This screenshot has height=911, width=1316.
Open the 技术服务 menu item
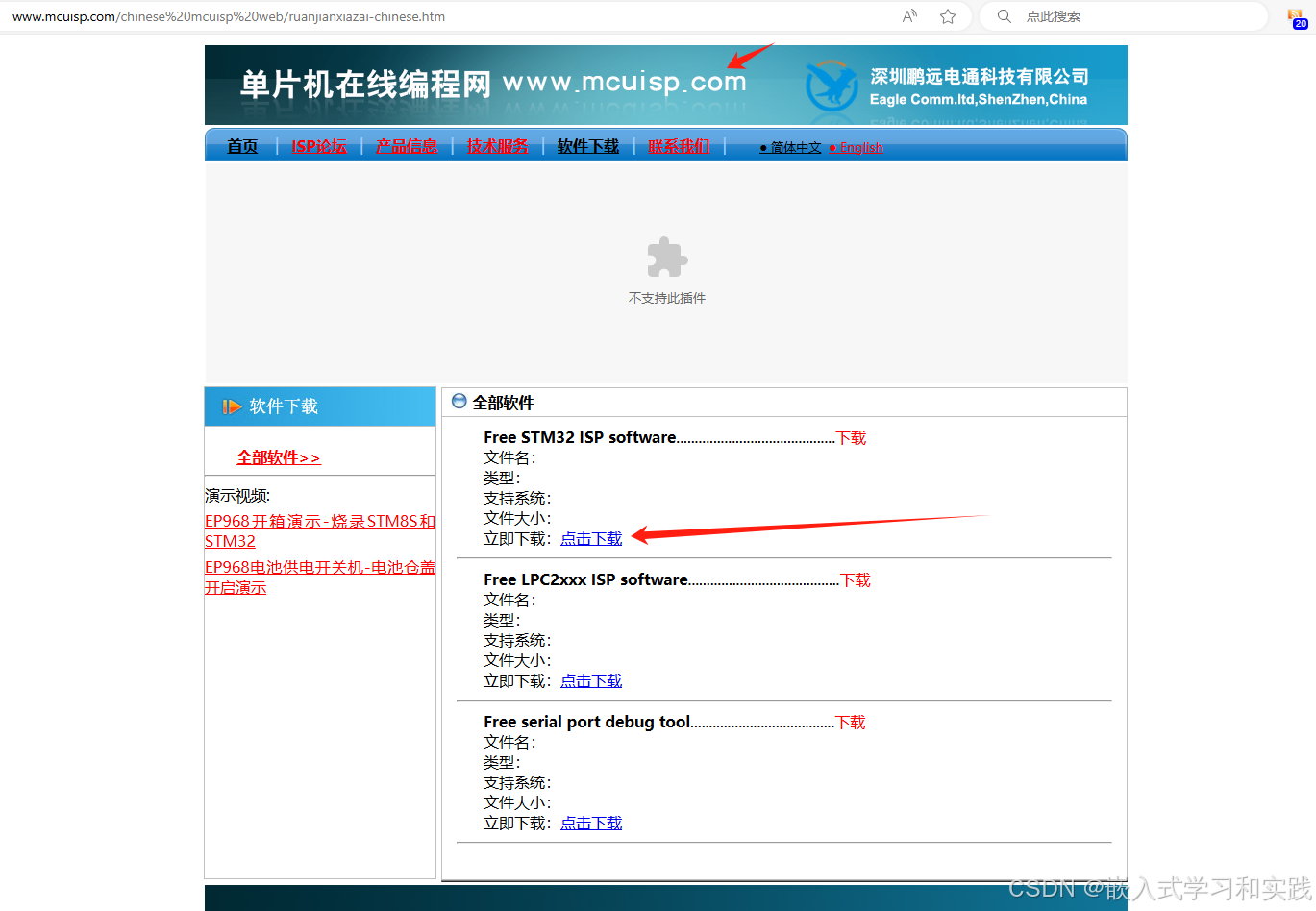tap(498, 146)
